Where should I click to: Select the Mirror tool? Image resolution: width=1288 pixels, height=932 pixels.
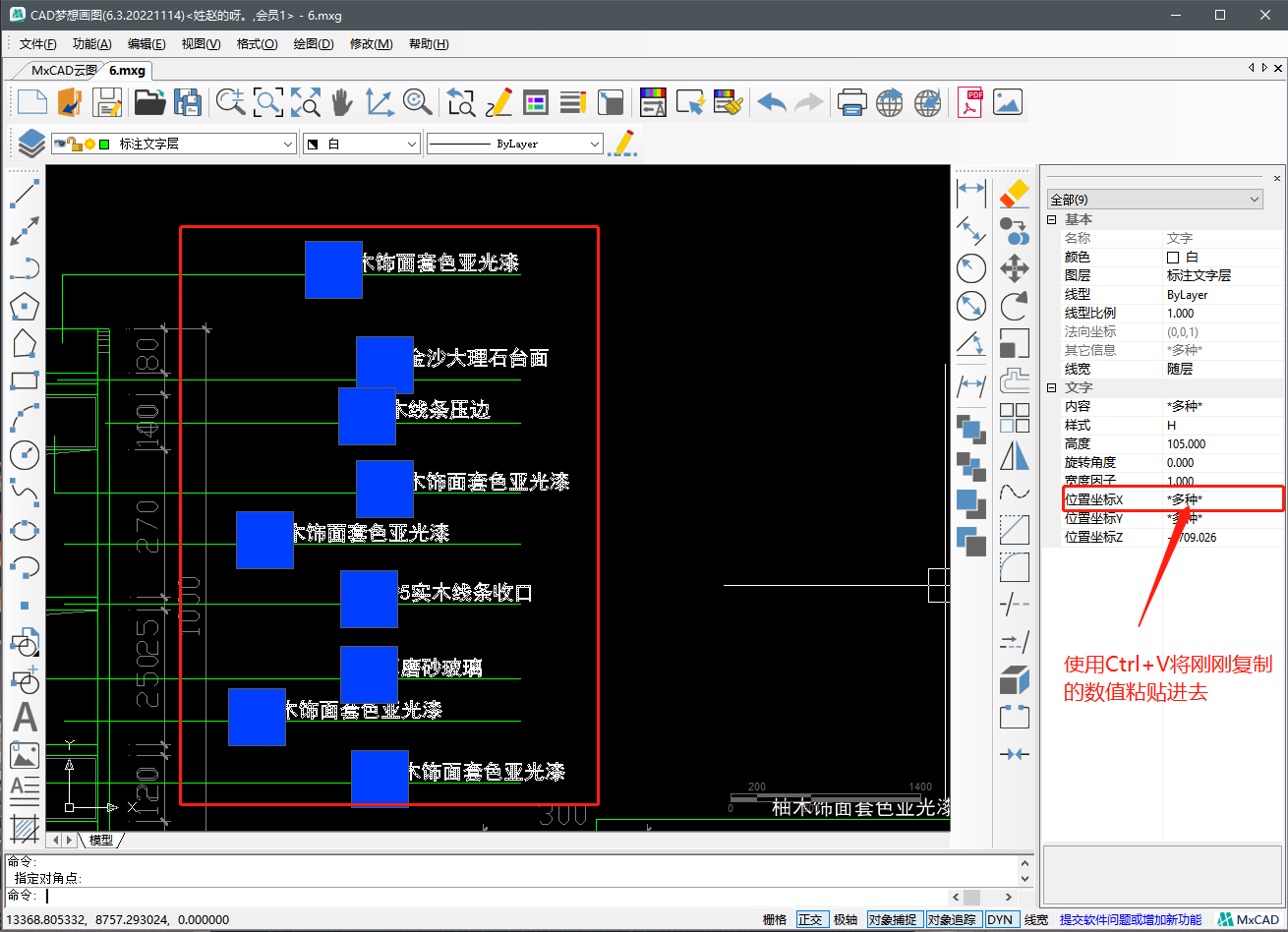pos(1014,455)
